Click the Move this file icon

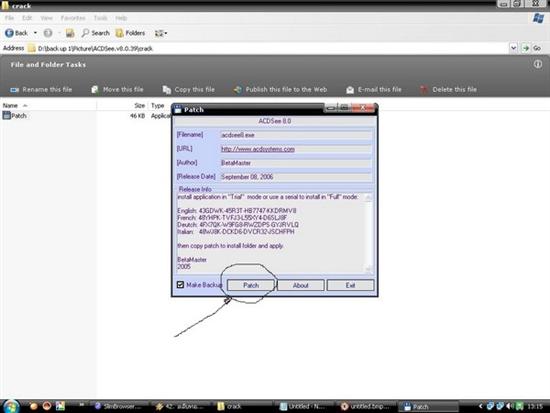[95, 90]
